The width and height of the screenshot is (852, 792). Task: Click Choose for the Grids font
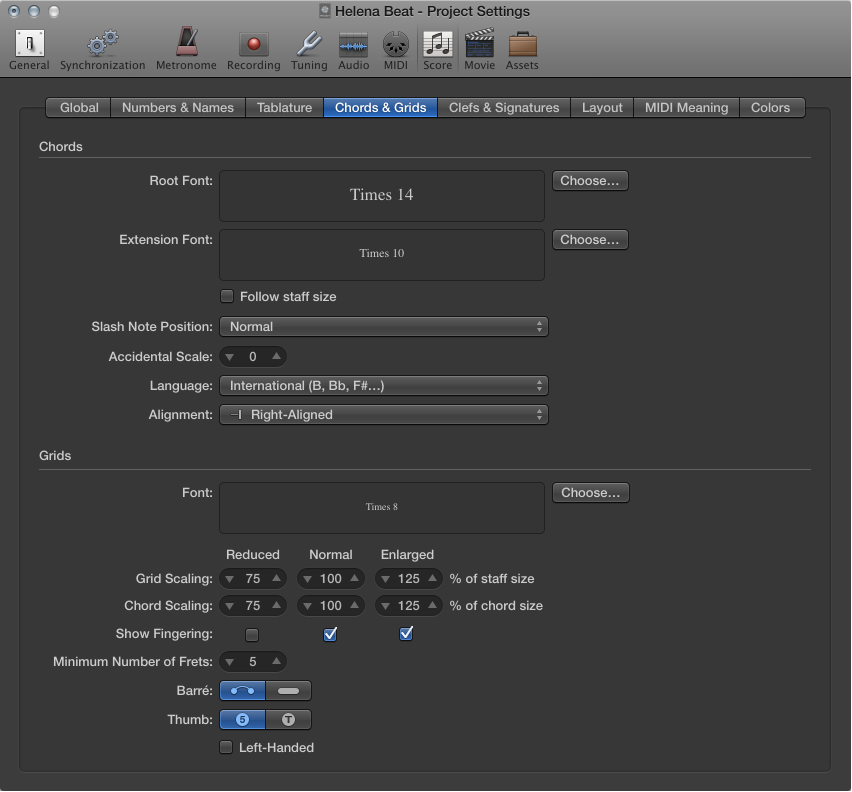coord(590,492)
